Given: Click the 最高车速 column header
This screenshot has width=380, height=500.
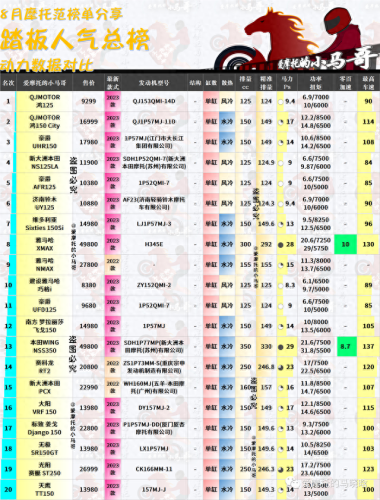Looking at the screenshot, I should pyautogui.click(x=368, y=82).
